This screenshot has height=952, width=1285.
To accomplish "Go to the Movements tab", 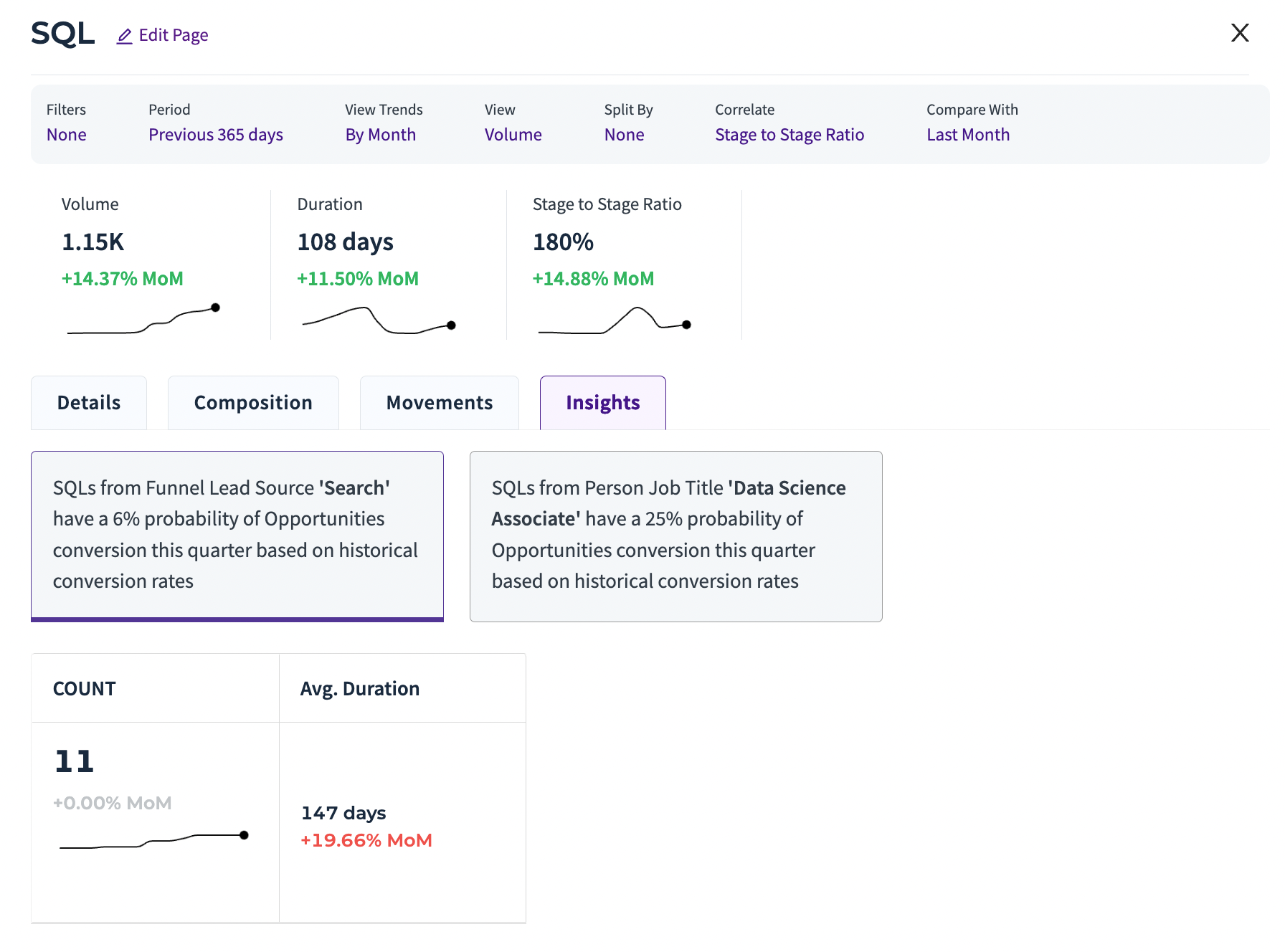I will click(439, 403).
